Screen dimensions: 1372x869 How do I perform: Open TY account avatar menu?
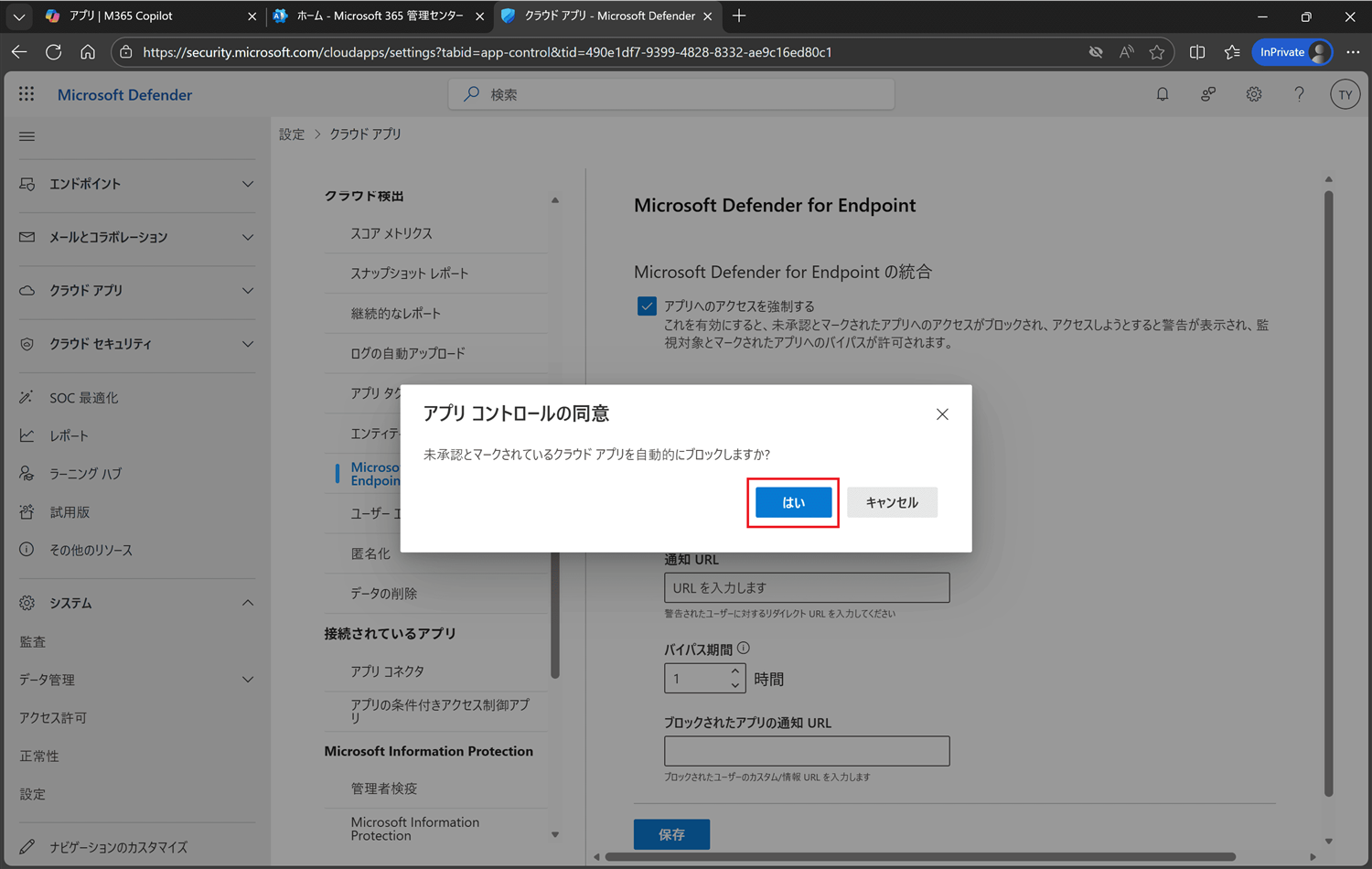[1345, 94]
